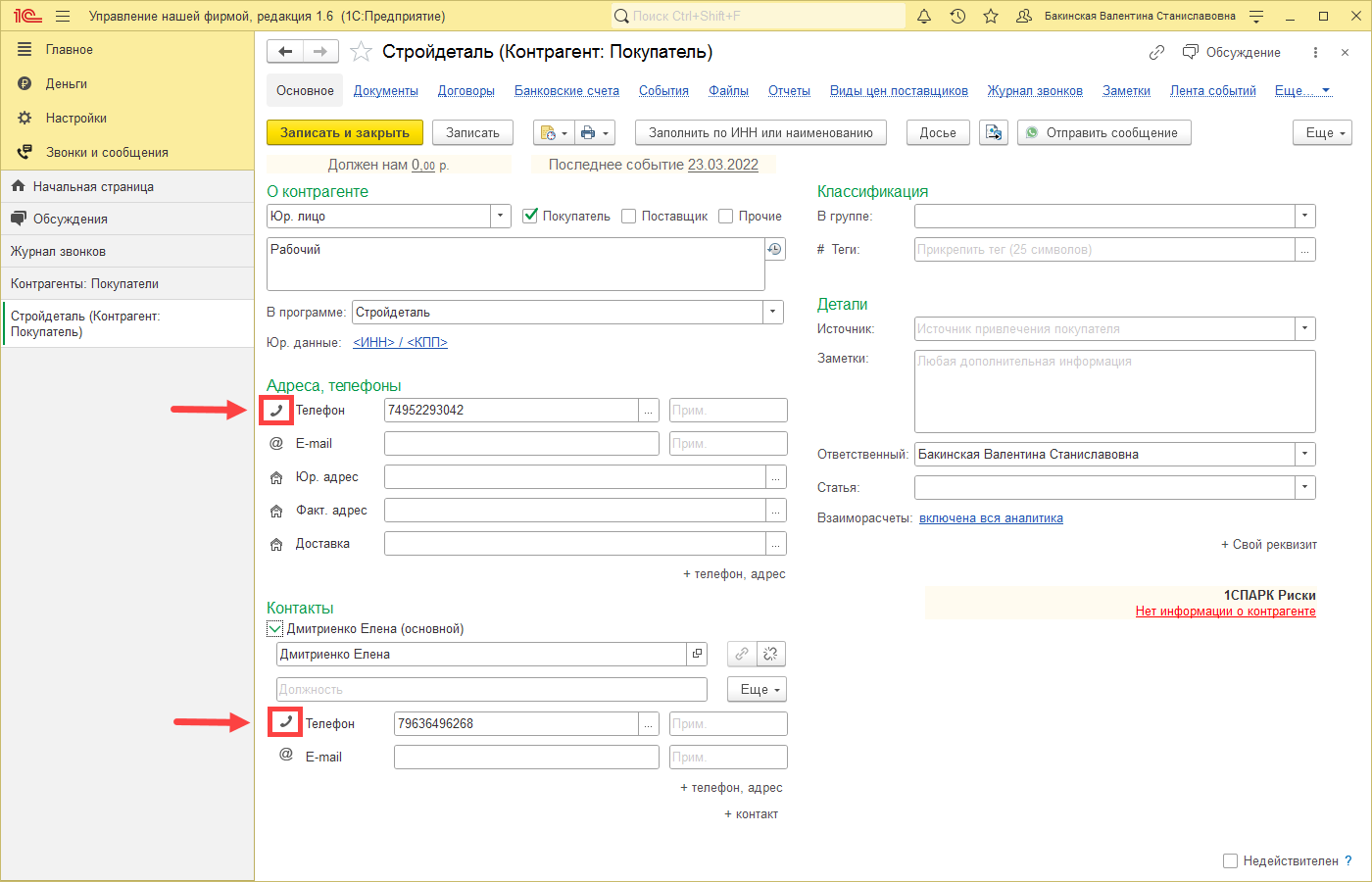The image size is (1372, 882).
Task: Open the Ответственный dropdown list
Action: [x=1304, y=455]
